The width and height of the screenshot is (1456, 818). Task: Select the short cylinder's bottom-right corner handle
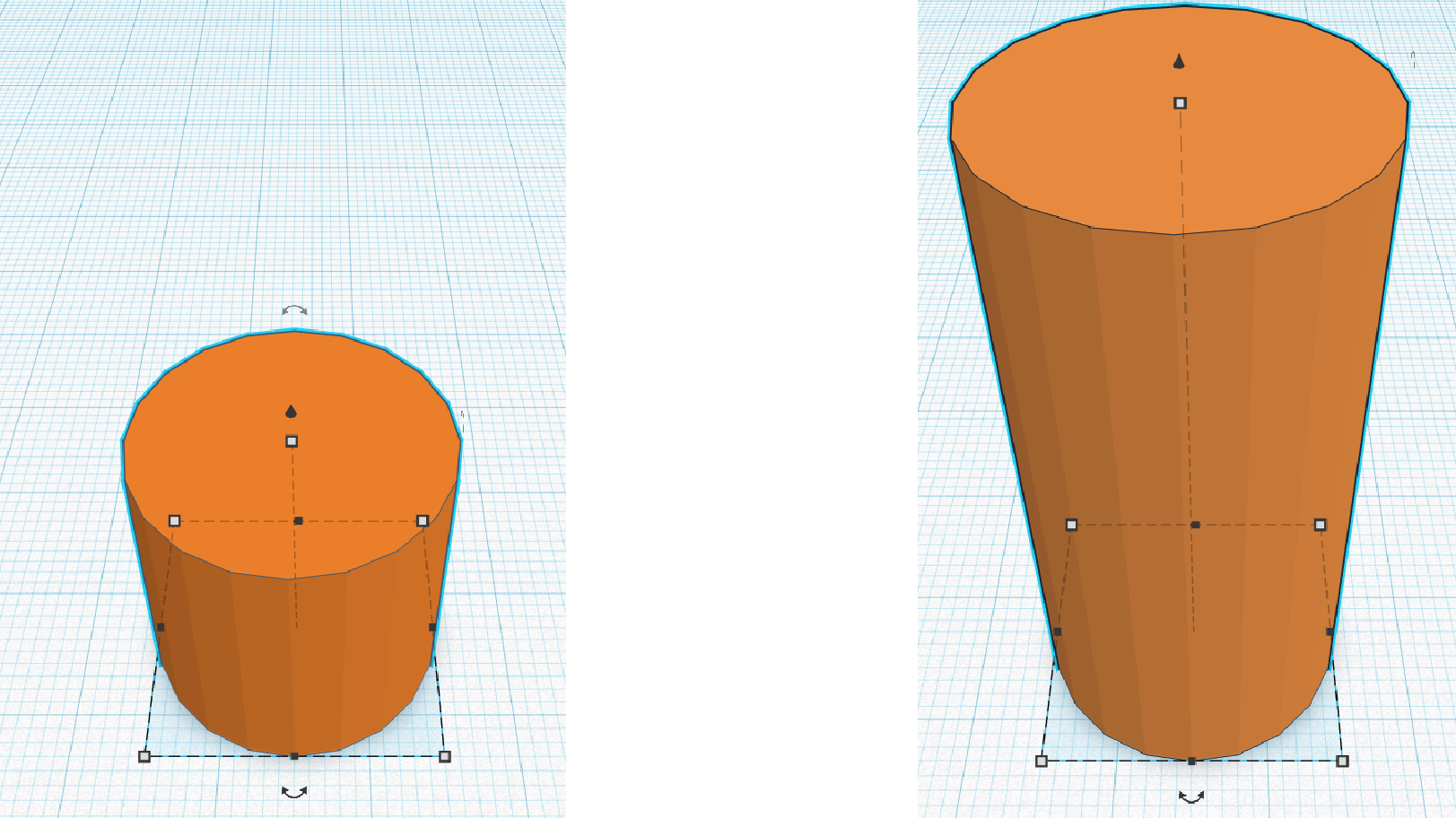445,756
